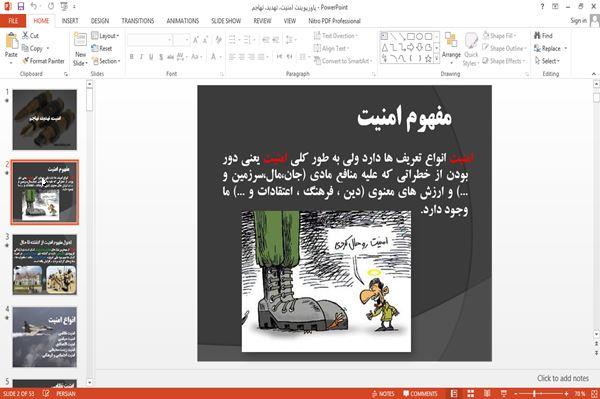Click the Paste icon
The width and height of the screenshot is (600, 399).
pyautogui.click(x=11, y=41)
